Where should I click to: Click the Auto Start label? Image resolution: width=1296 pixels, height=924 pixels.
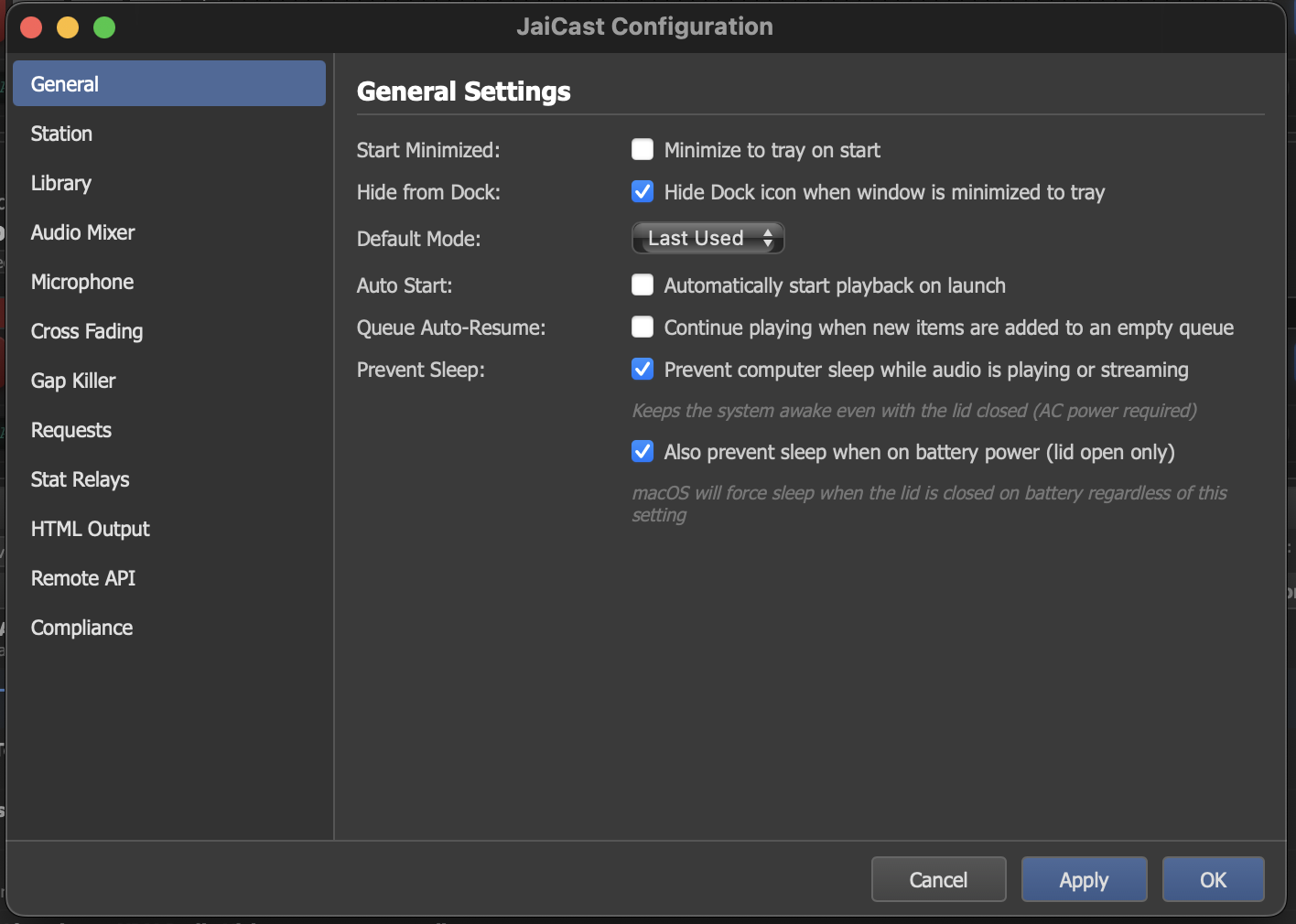405,285
